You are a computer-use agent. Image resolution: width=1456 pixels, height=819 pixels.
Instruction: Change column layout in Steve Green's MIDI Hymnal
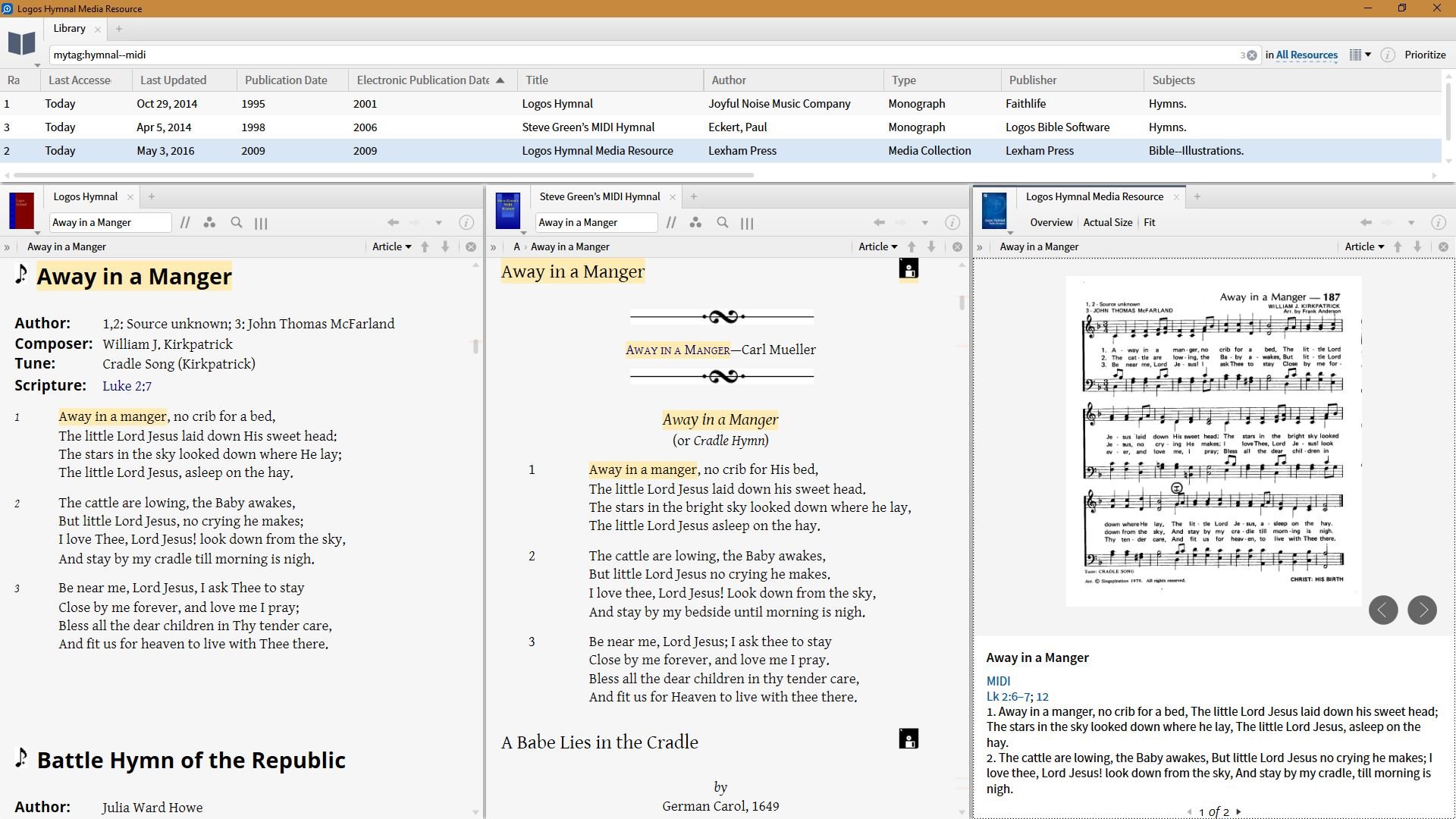point(747,223)
